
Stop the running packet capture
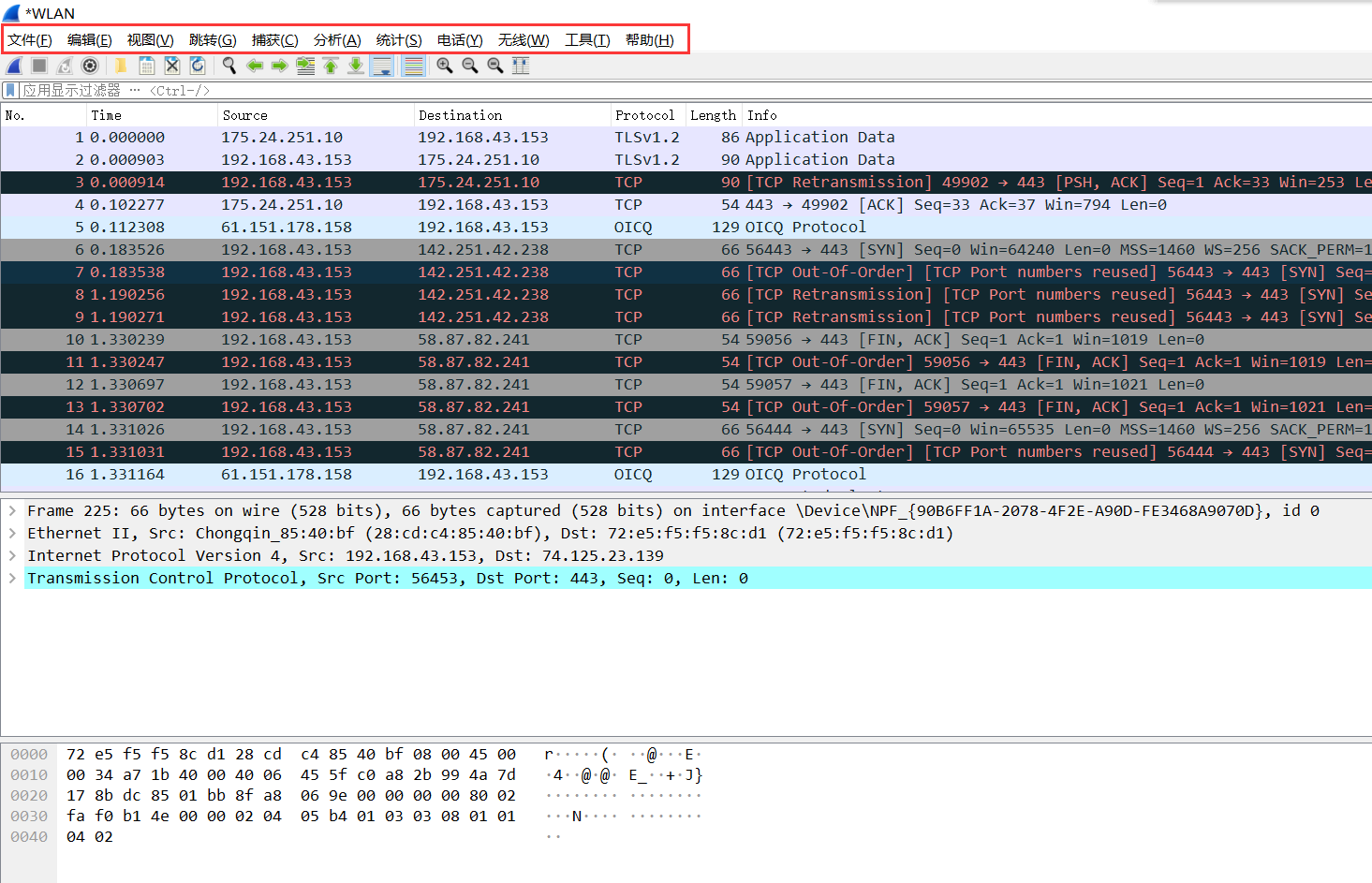tap(39, 66)
